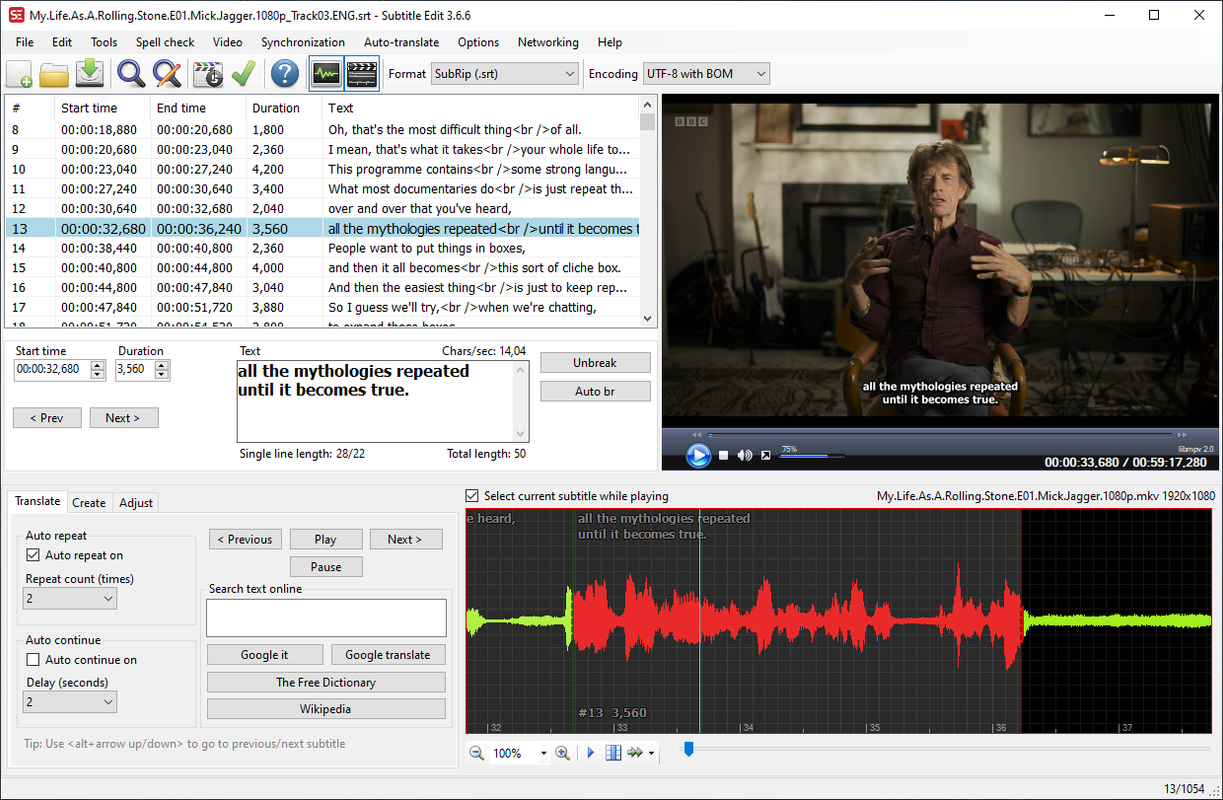Play the video with the round blue button
Viewport: 1223px width, 800px height.
(x=698, y=455)
